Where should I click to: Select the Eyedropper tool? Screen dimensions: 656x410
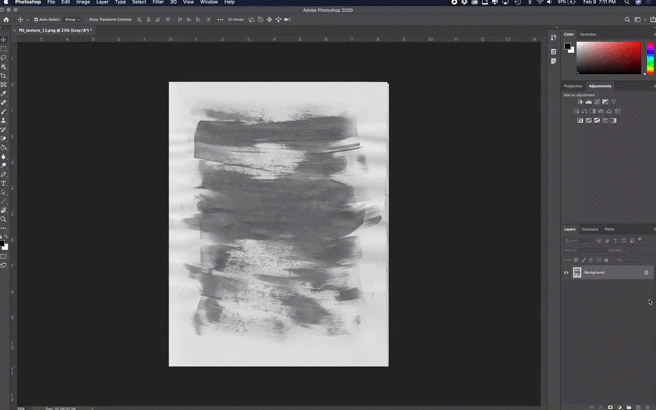3,94
